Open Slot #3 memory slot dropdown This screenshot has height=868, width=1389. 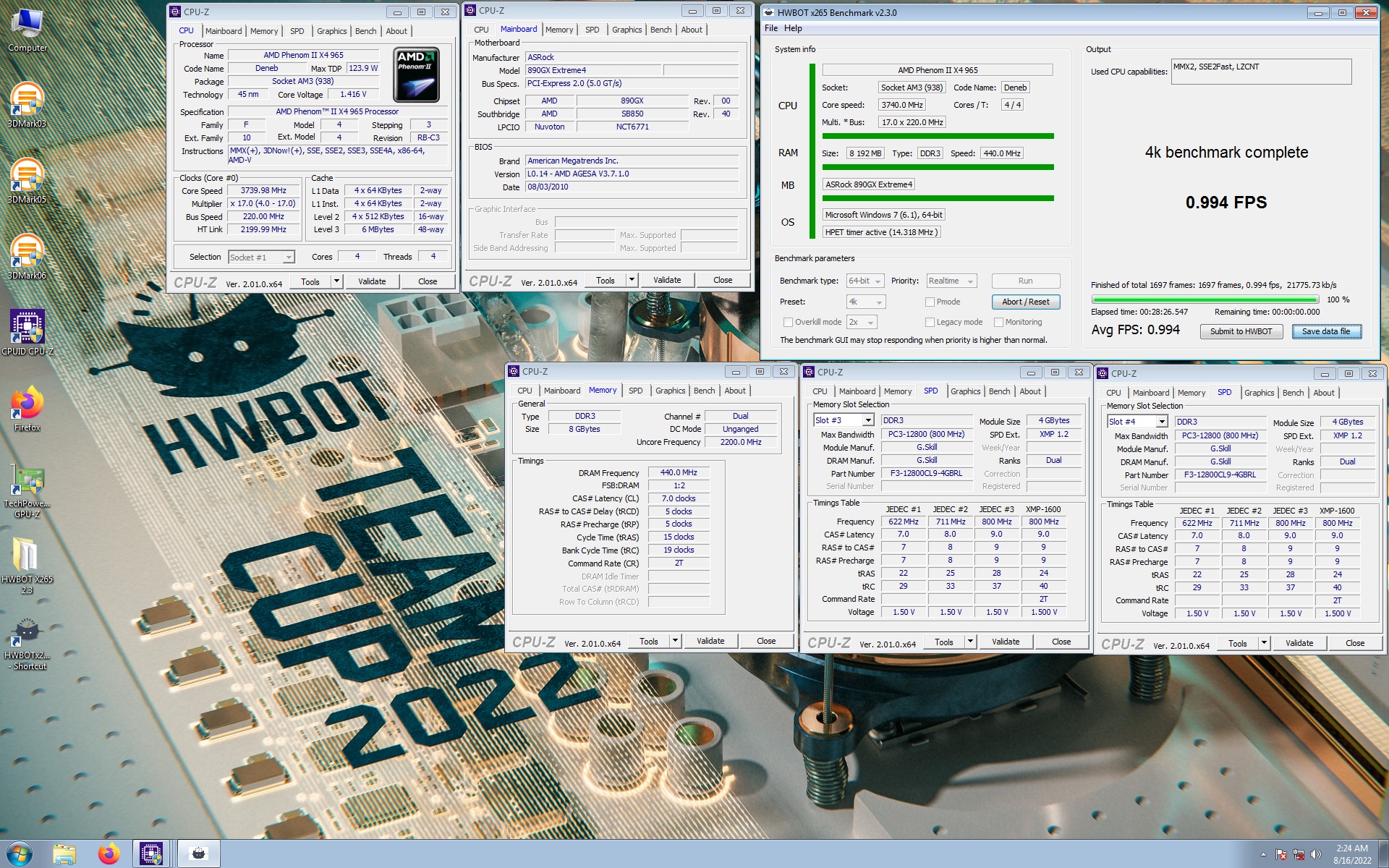(844, 420)
